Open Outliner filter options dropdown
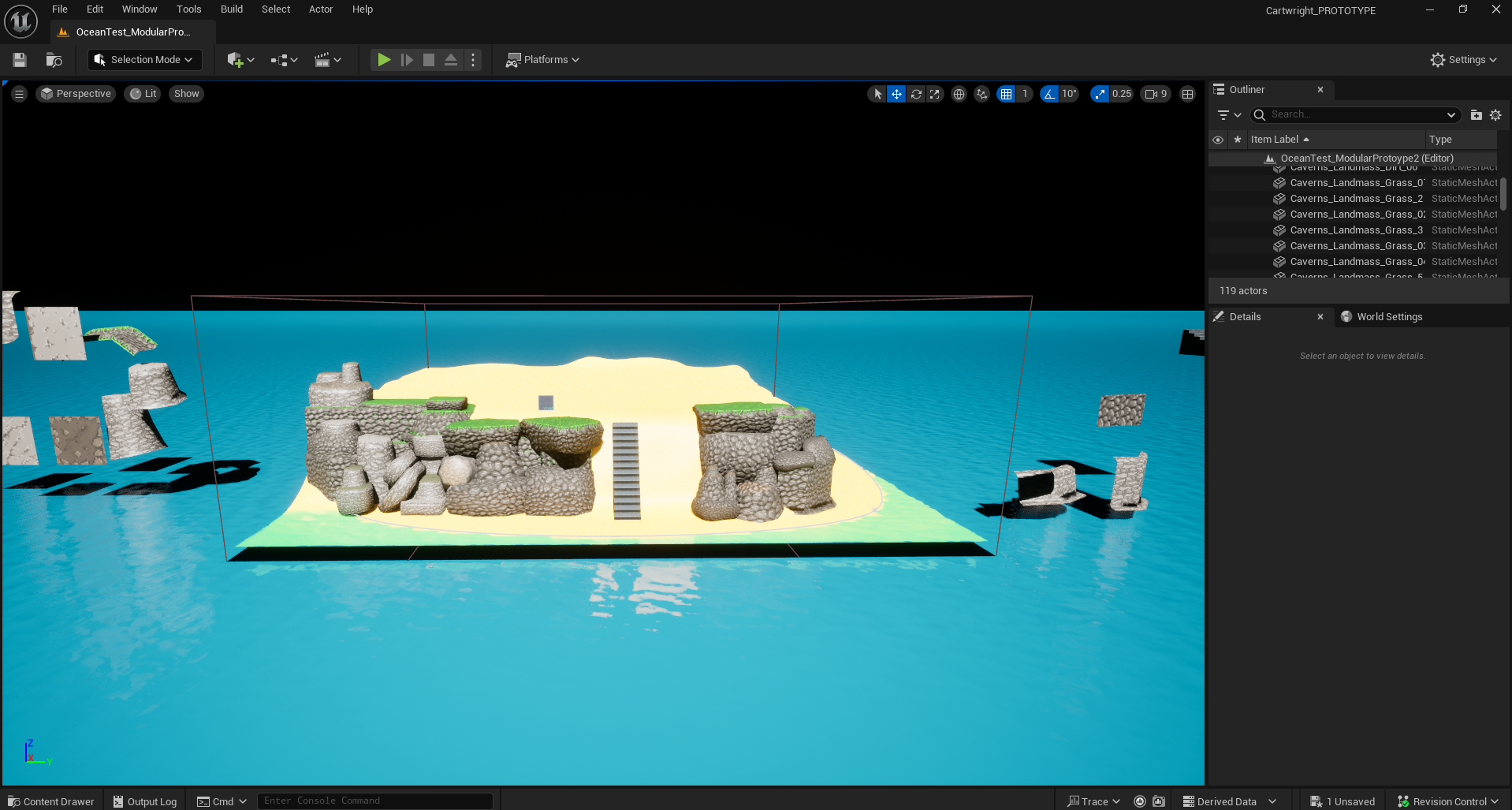 1229,115
